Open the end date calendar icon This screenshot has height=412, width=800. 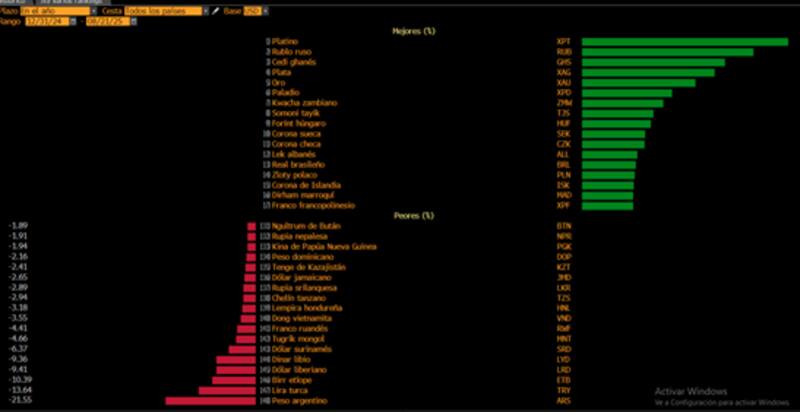pos(134,21)
